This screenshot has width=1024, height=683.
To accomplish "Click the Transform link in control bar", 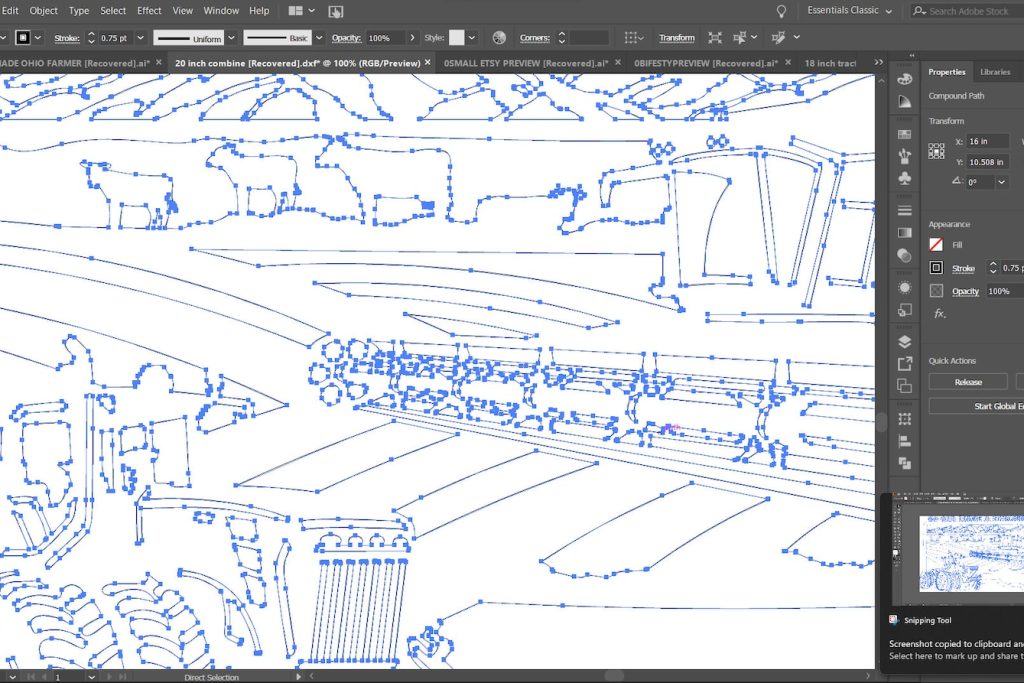I will (x=676, y=38).
